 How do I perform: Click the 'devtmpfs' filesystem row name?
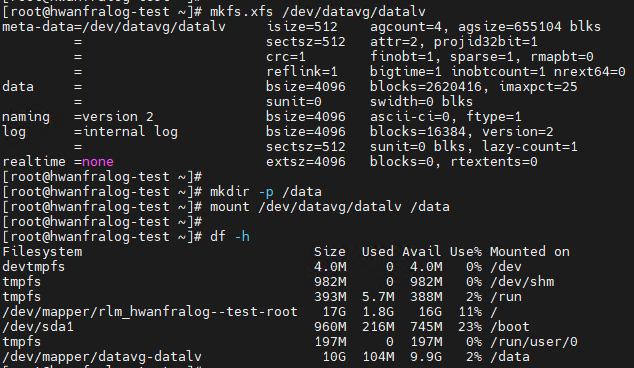[x=34, y=267]
